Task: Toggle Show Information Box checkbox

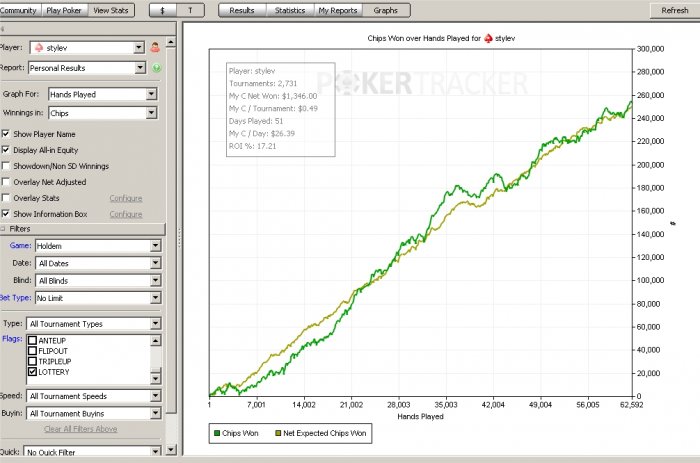Action: (5, 214)
